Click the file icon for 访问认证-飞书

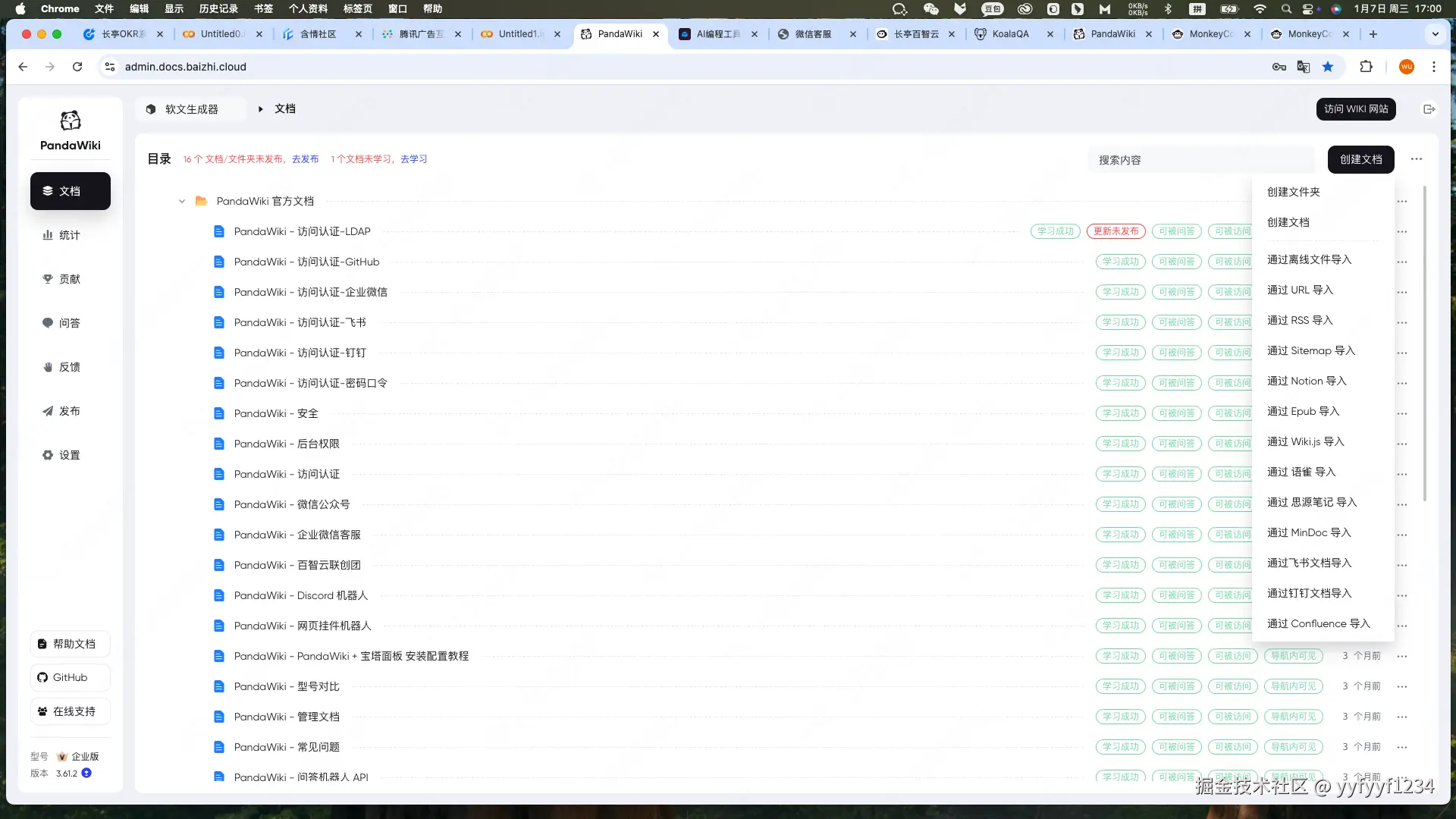[219, 322]
